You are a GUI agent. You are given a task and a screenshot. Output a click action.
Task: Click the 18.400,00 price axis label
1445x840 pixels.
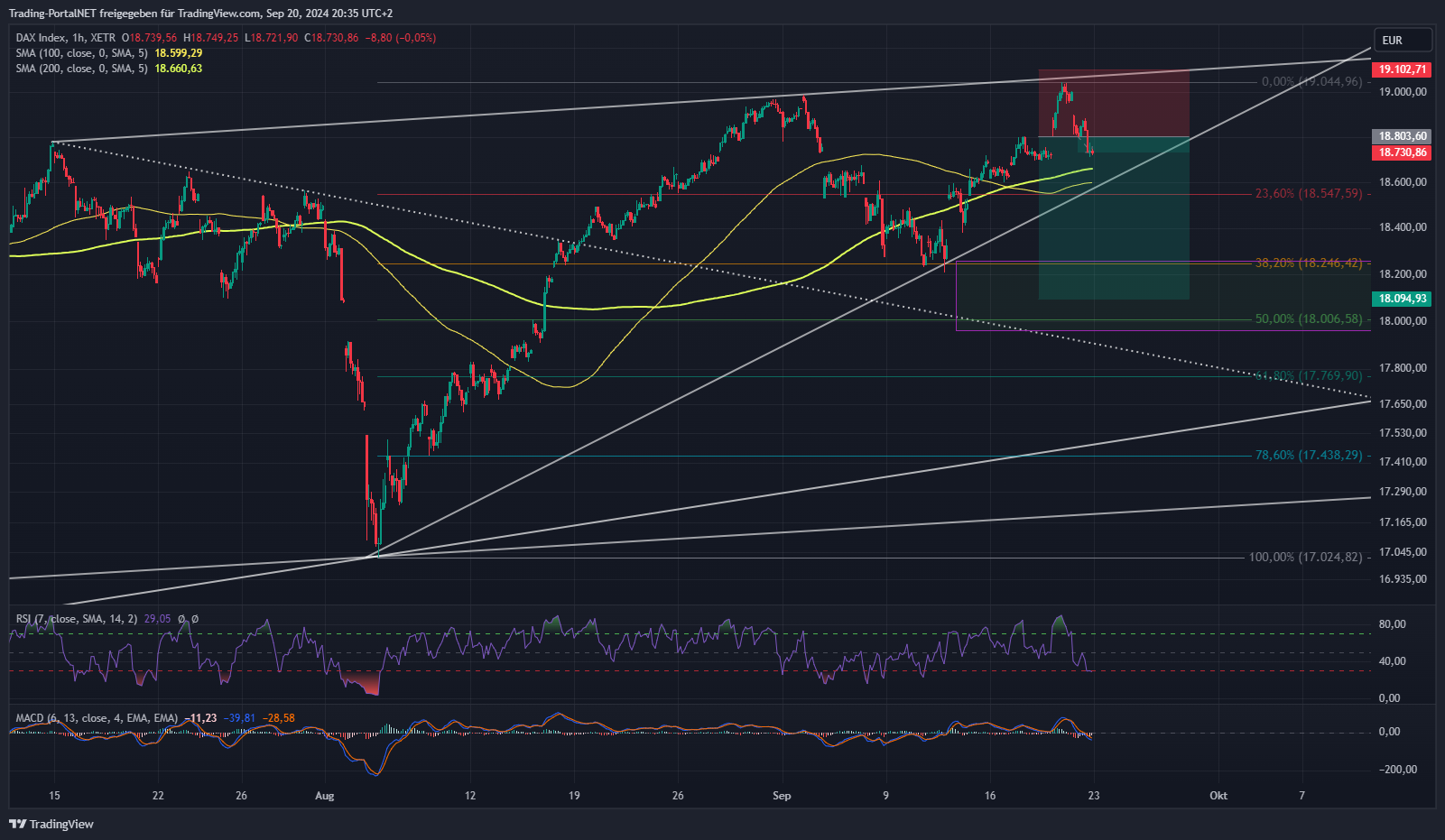(x=1403, y=227)
